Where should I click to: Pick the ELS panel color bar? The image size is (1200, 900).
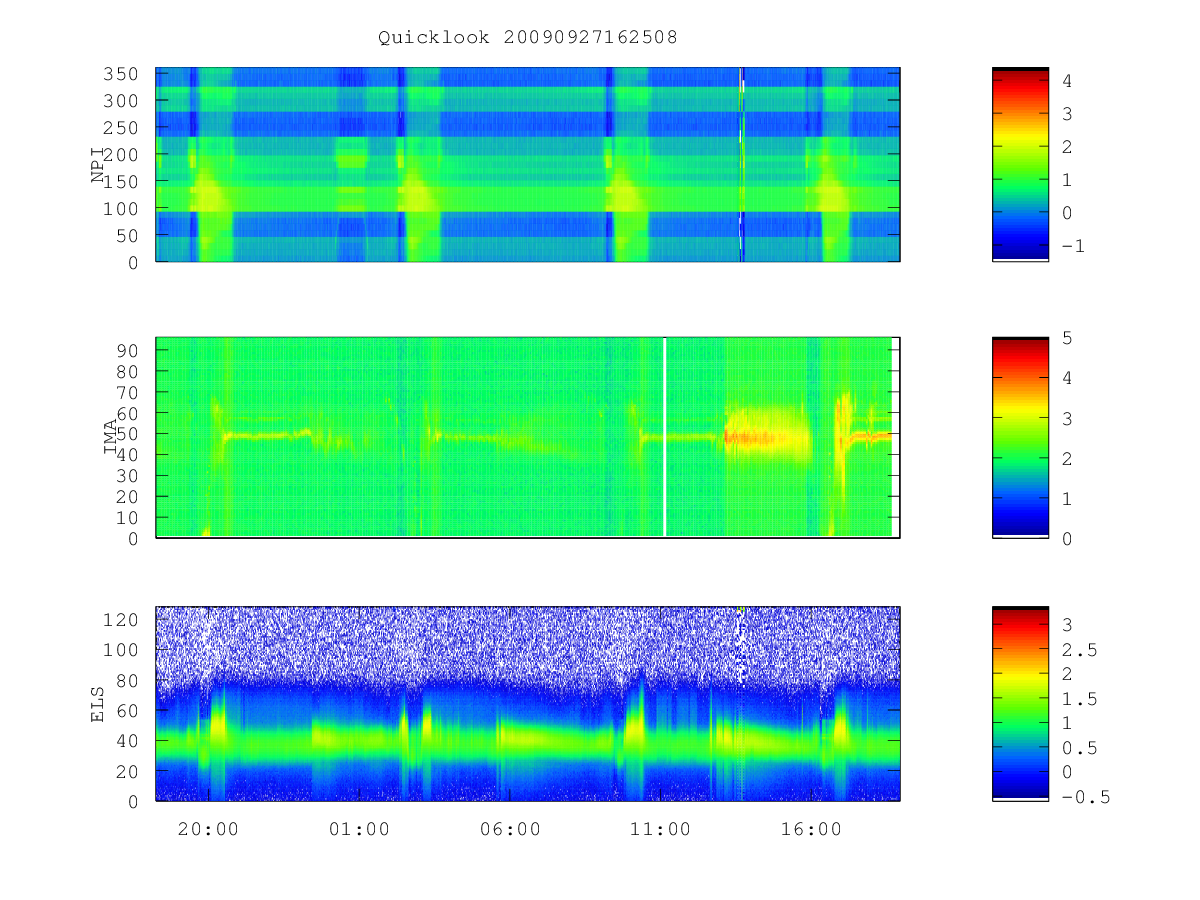pyautogui.click(x=1020, y=704)
